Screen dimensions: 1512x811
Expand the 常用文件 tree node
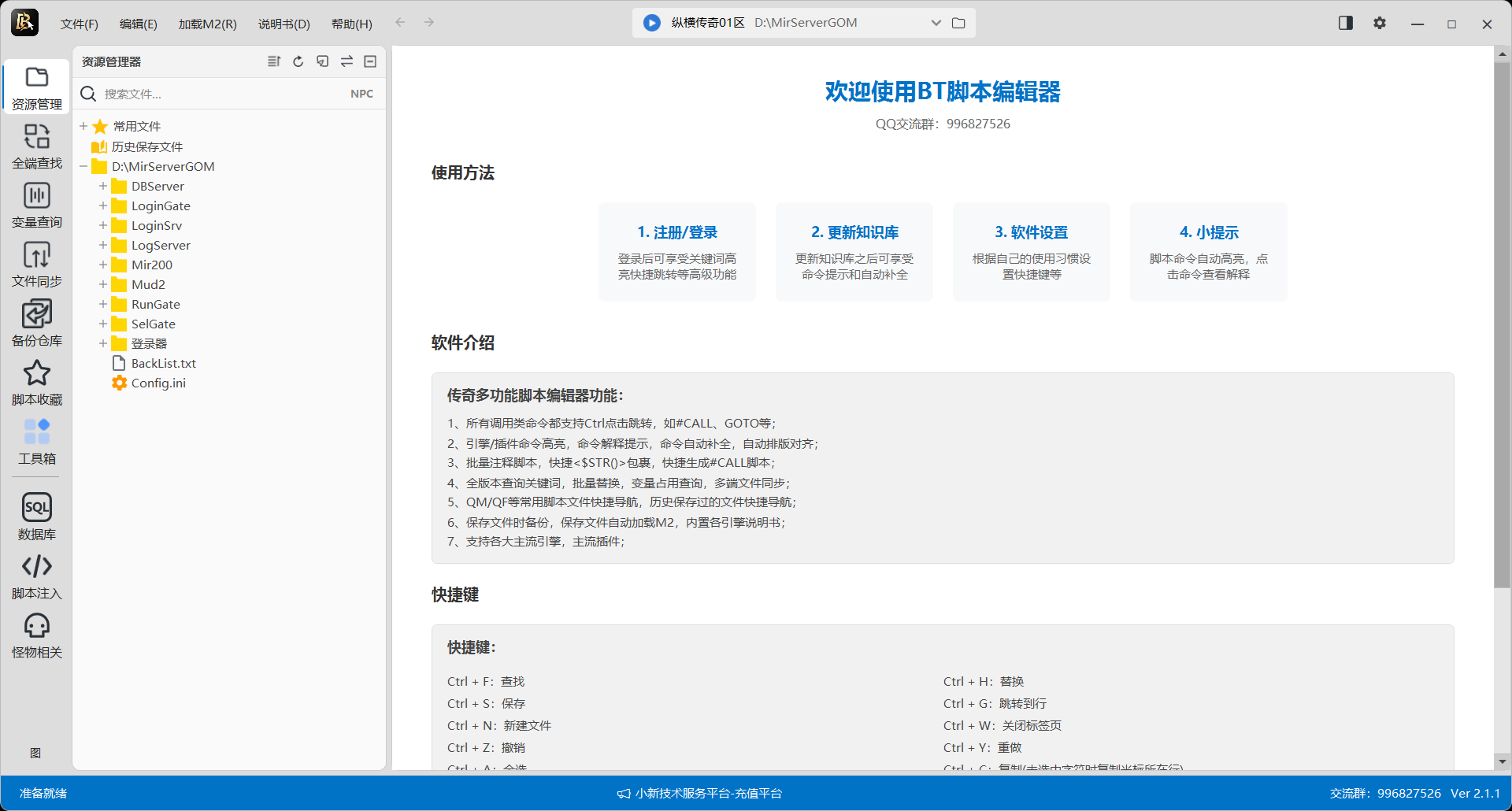click(x=83, y=126)
